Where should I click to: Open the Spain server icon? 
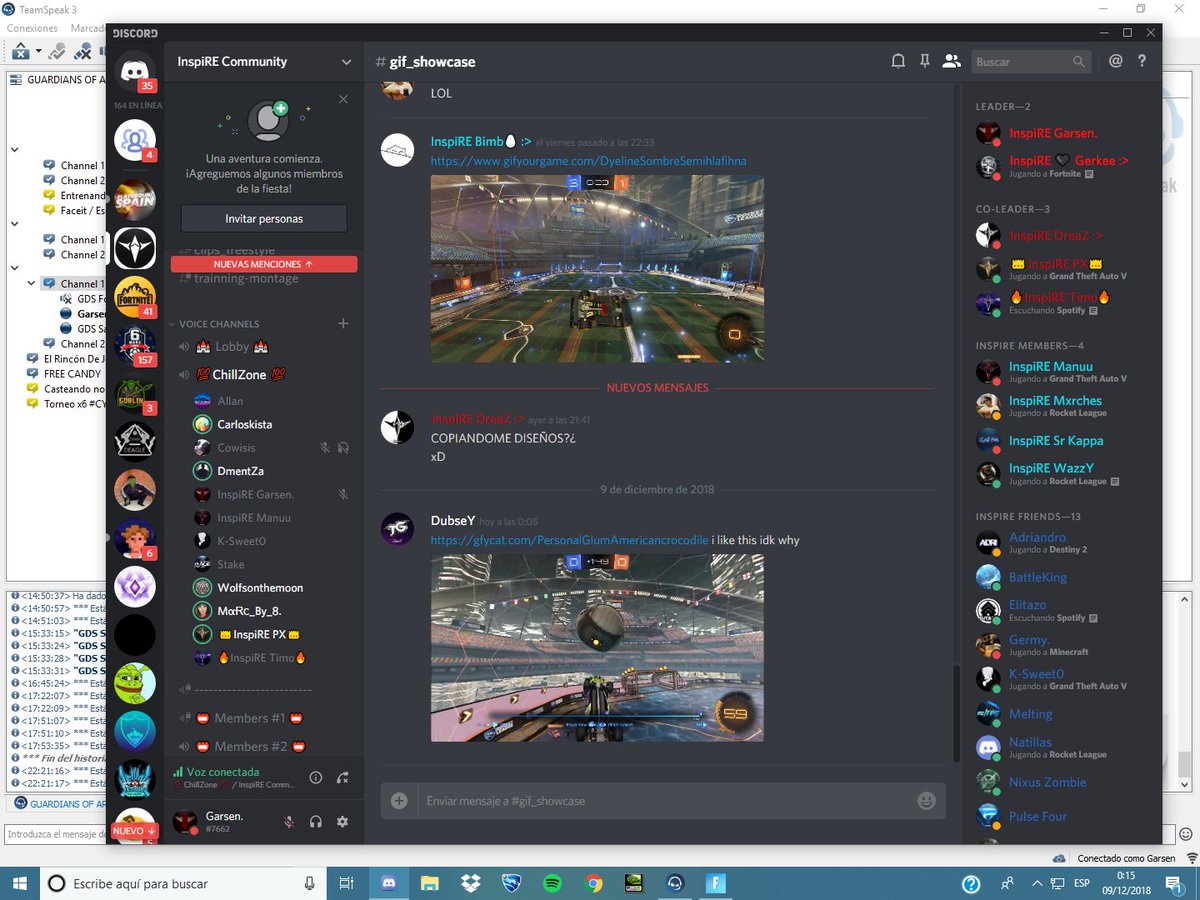tap(135, 200)
